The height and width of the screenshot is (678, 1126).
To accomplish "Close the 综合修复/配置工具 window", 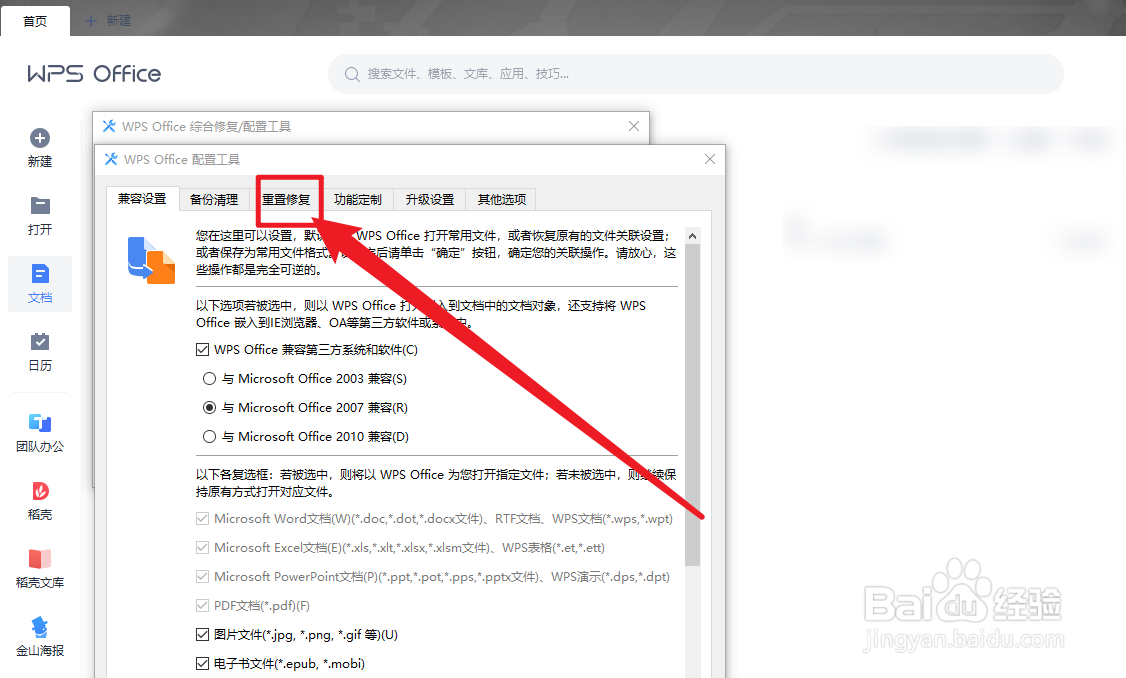I will point(633,126).
